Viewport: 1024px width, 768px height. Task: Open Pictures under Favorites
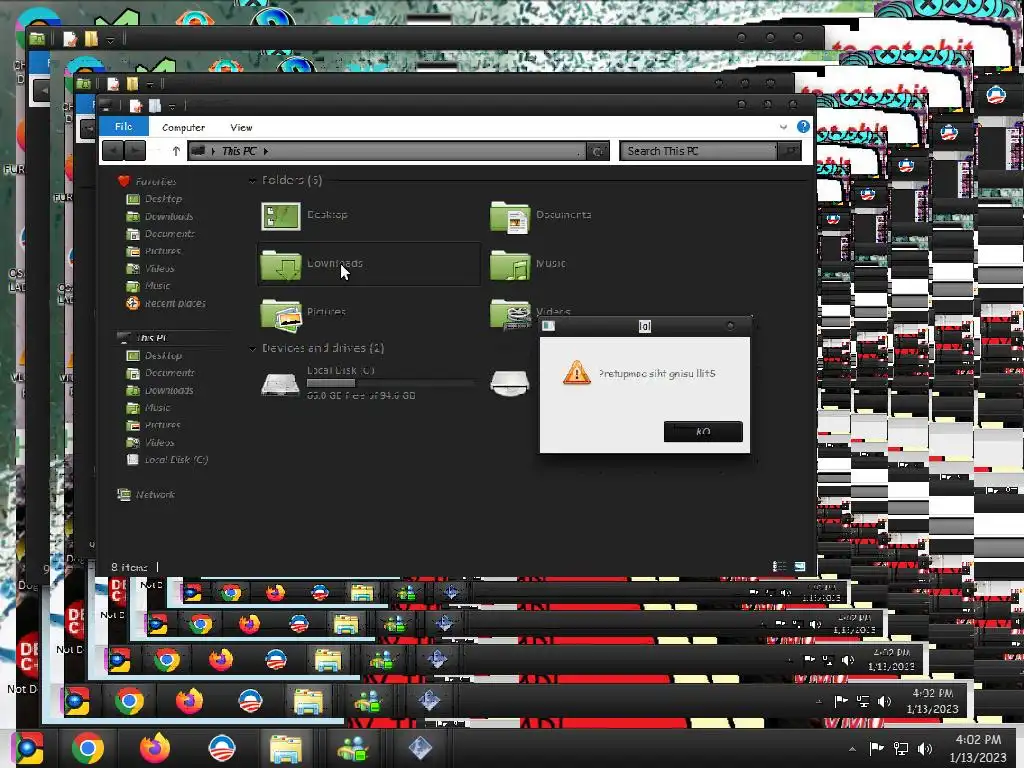click(x=162, y=251)
